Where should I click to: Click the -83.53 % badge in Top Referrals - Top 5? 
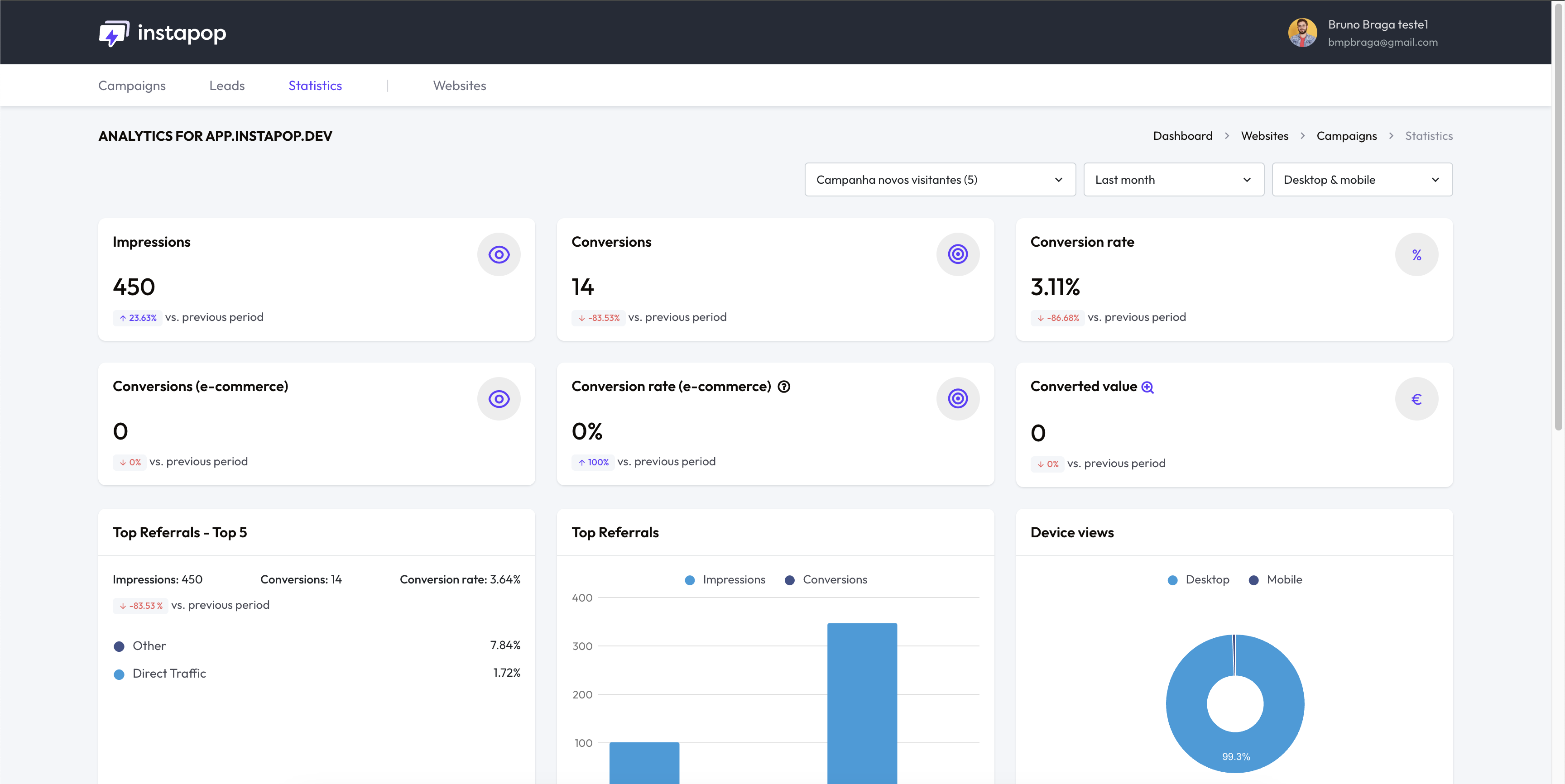(140, 606)
